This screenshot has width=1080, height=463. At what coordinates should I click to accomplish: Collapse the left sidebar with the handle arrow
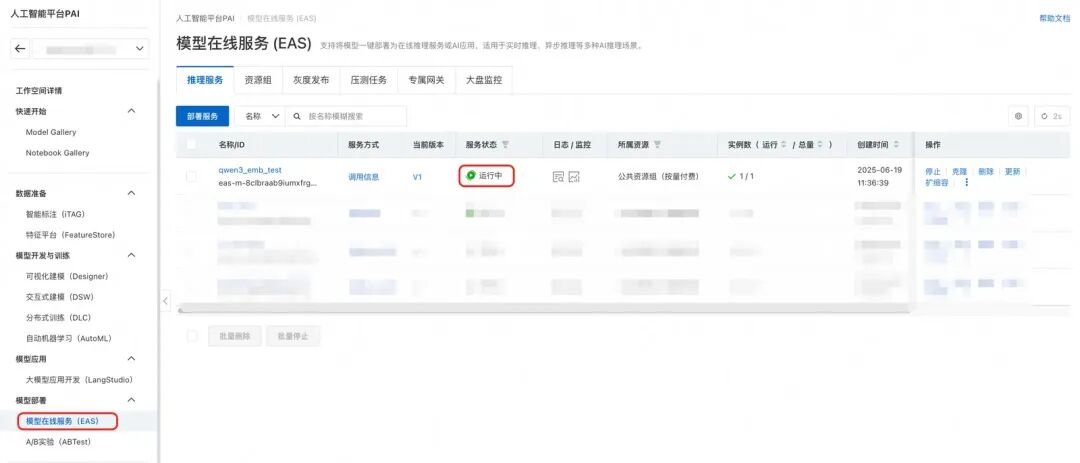point(165,300)
